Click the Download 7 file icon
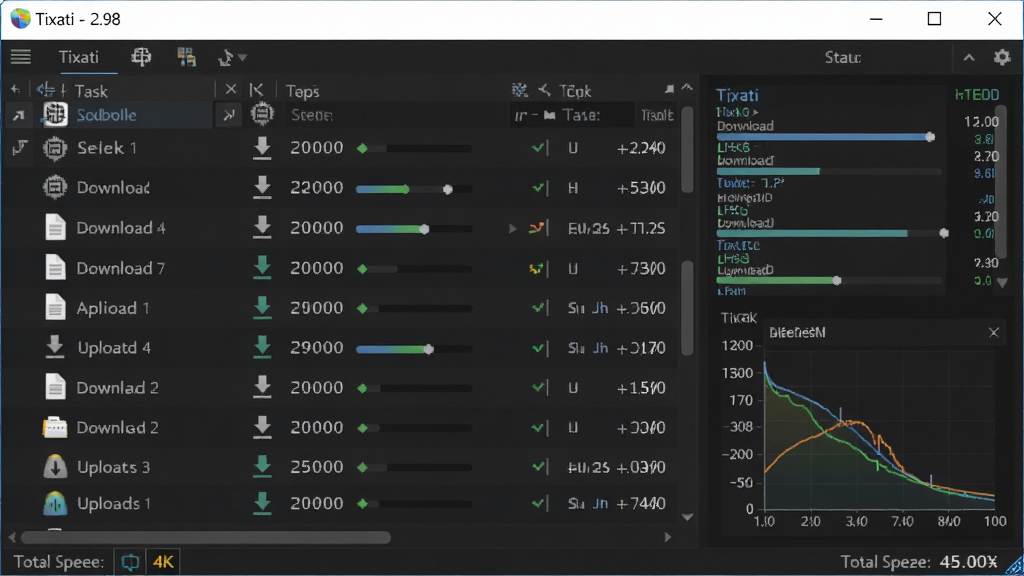The height and width of the screenshot is (576, 1024). pyautogui.click(x=56, y=268)
